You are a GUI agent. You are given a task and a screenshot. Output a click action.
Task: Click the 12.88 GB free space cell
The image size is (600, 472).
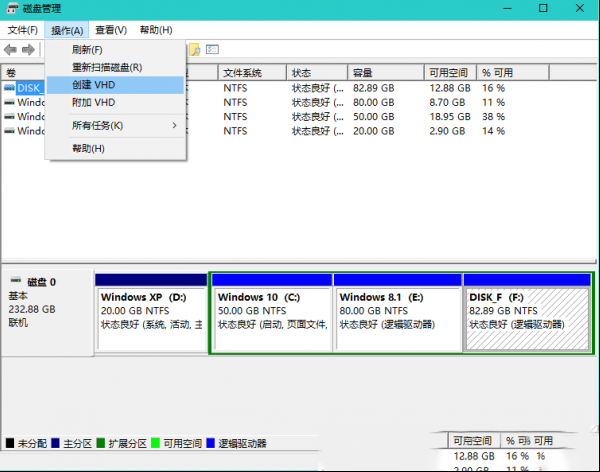[450, 88]
